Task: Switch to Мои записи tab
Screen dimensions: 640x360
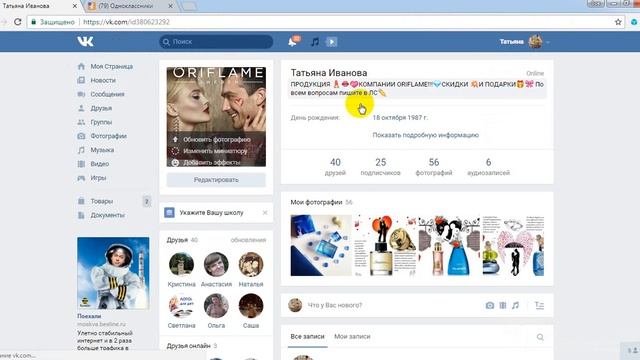Action: (352, 337)
